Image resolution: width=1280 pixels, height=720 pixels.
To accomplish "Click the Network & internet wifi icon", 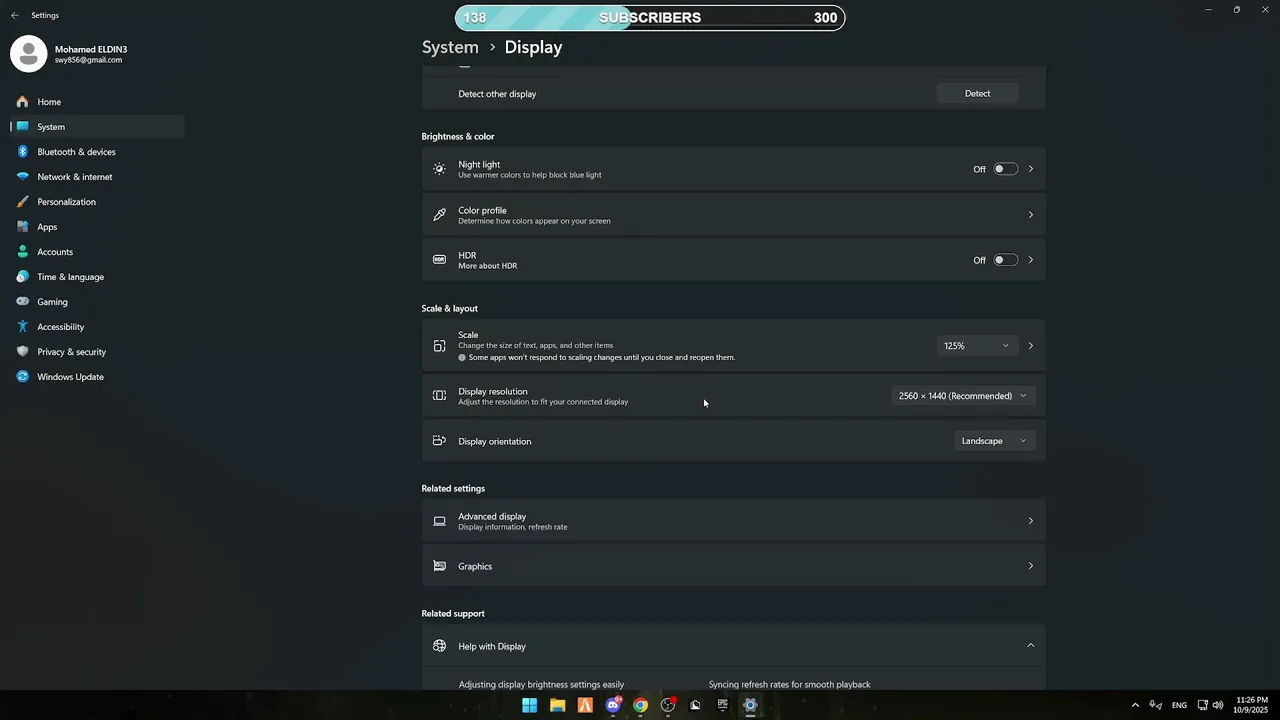I will pyautogui.click(x=22, y=177).
